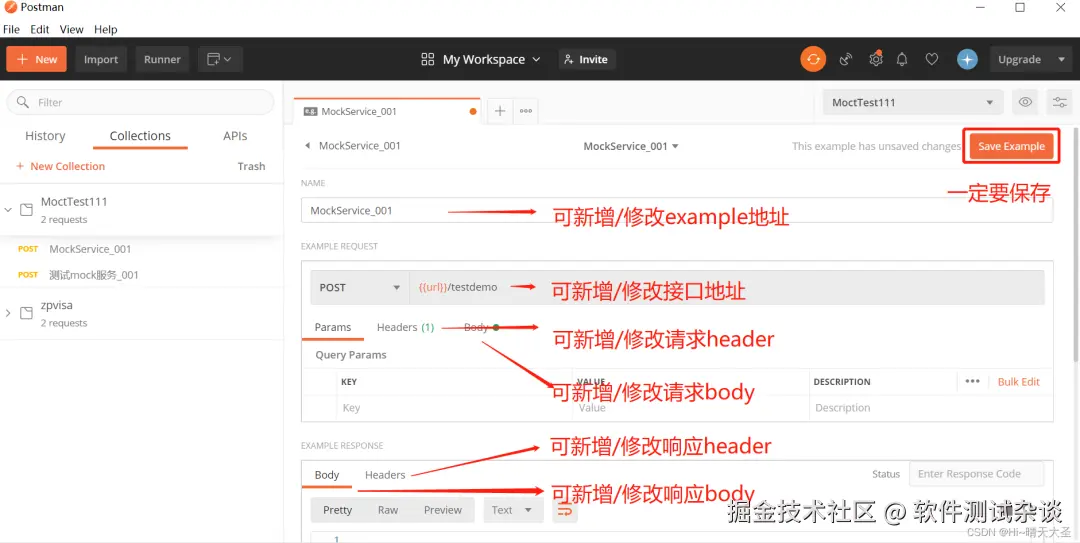Click the Enter Response Code field
Screen dimensions: 1080x543
click(977, 474)
